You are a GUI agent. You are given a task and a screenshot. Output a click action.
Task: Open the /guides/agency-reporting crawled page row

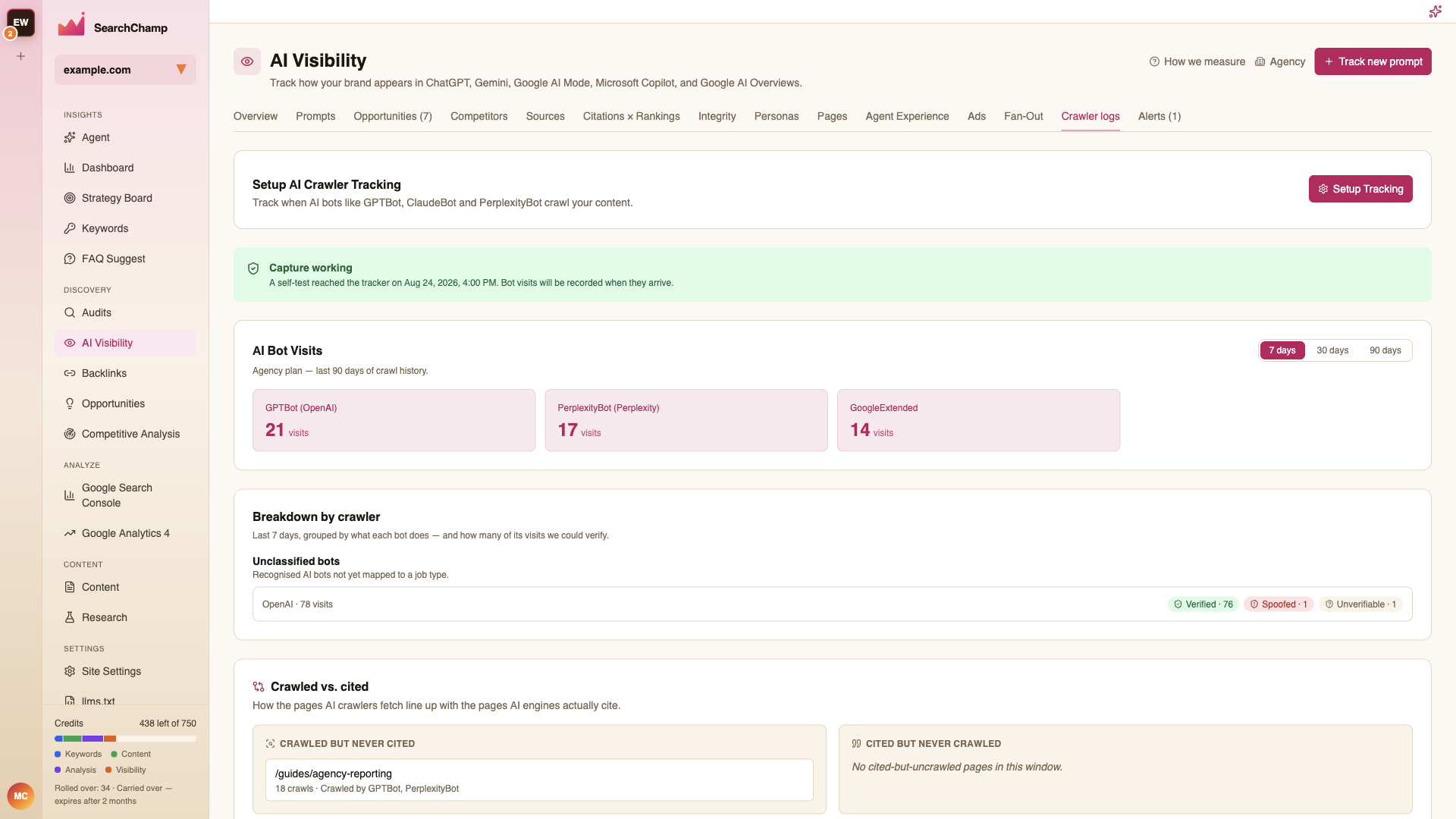[539, 780]
